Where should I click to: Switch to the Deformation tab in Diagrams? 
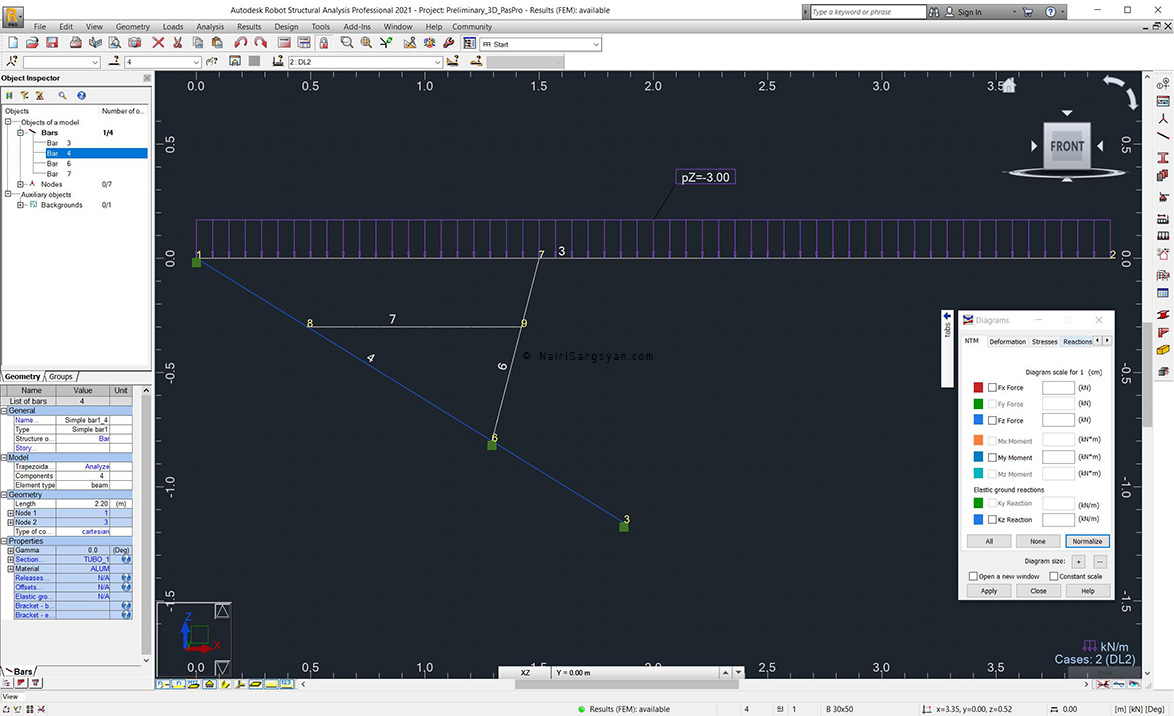click(x=1007, y=342)
